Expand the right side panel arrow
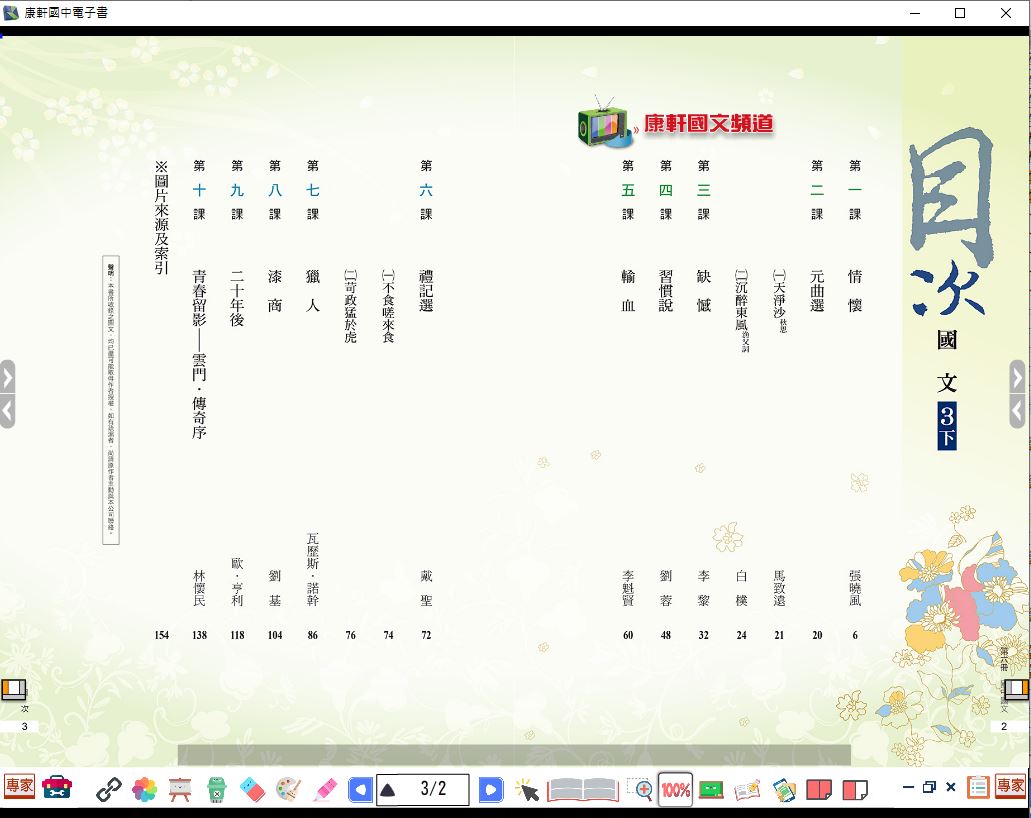 (x=1017, y=377)
